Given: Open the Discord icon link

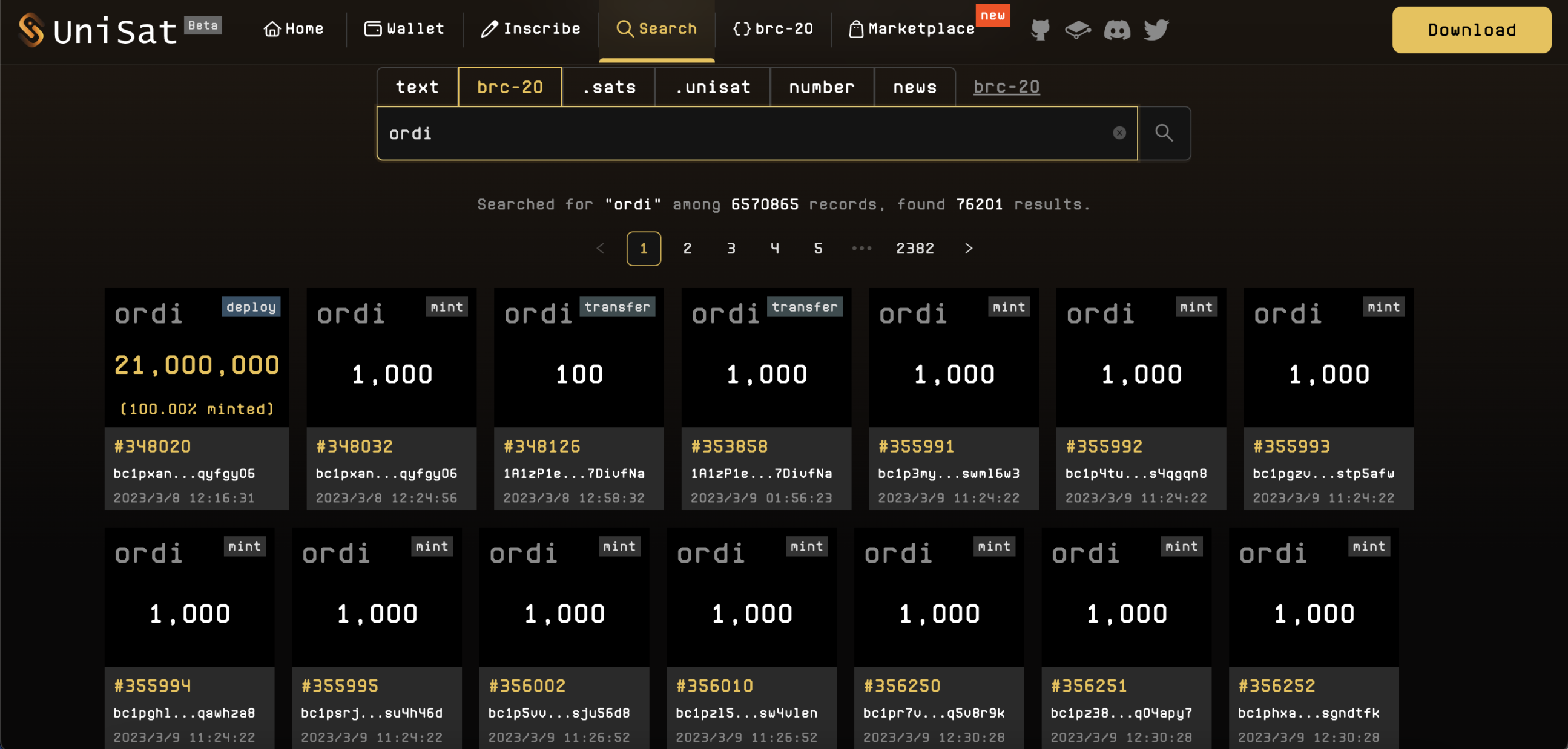Looking at the screenshot, I should (x=1118, y=29).
